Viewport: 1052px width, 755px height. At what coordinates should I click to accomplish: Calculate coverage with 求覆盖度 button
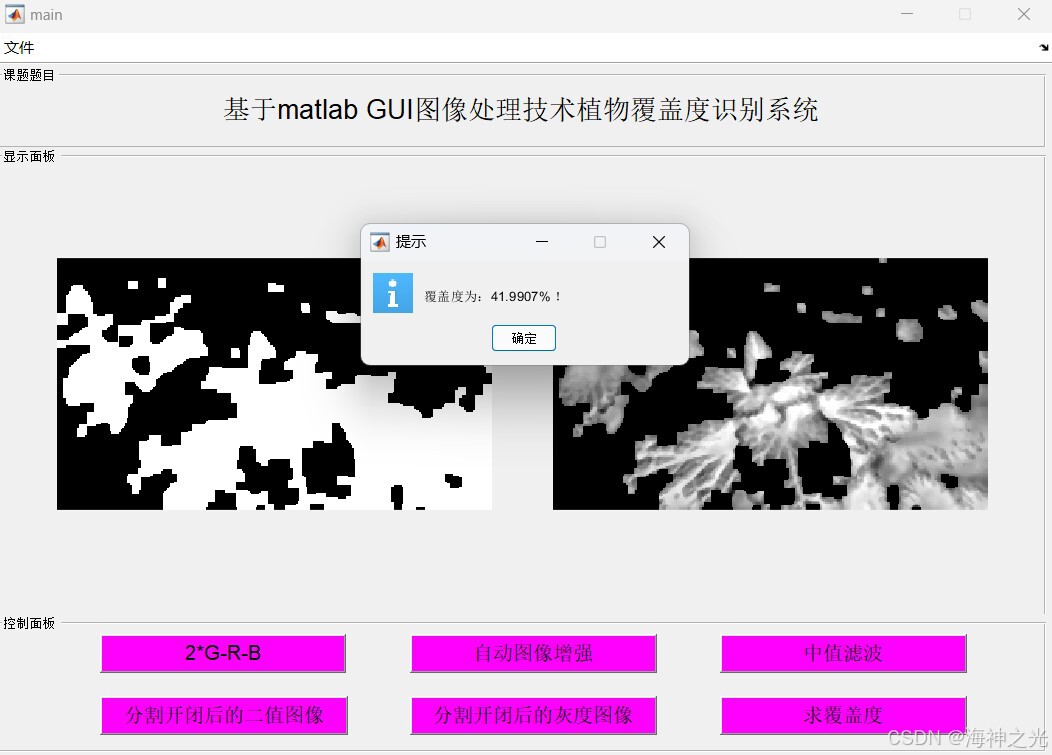click(843, 715)
